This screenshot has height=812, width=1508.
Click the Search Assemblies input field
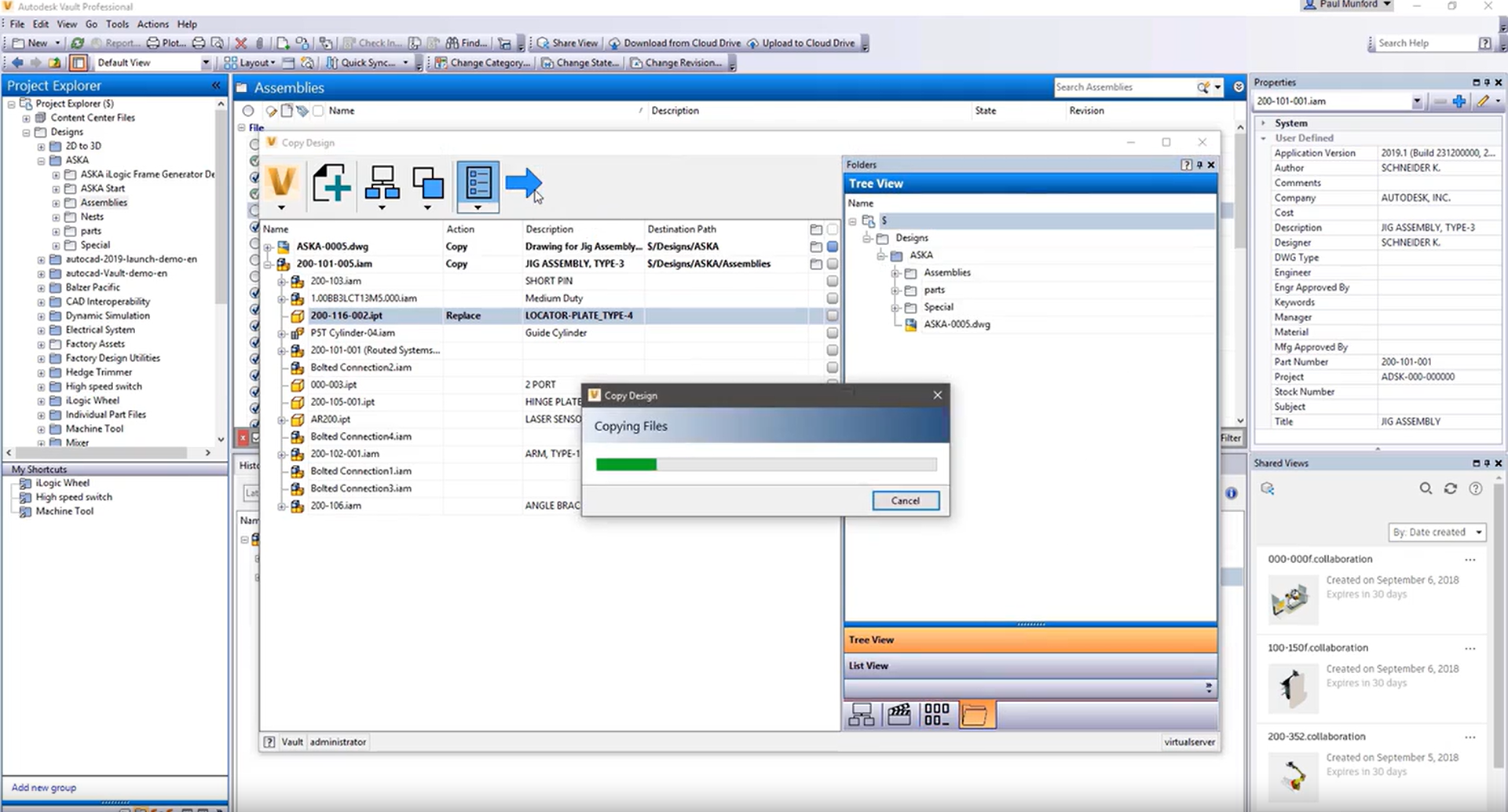pos(1123,87)
